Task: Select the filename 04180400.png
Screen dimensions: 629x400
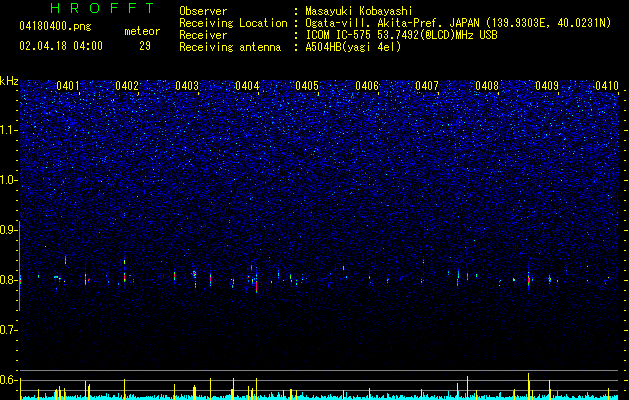Action: [x=55, y=27]
